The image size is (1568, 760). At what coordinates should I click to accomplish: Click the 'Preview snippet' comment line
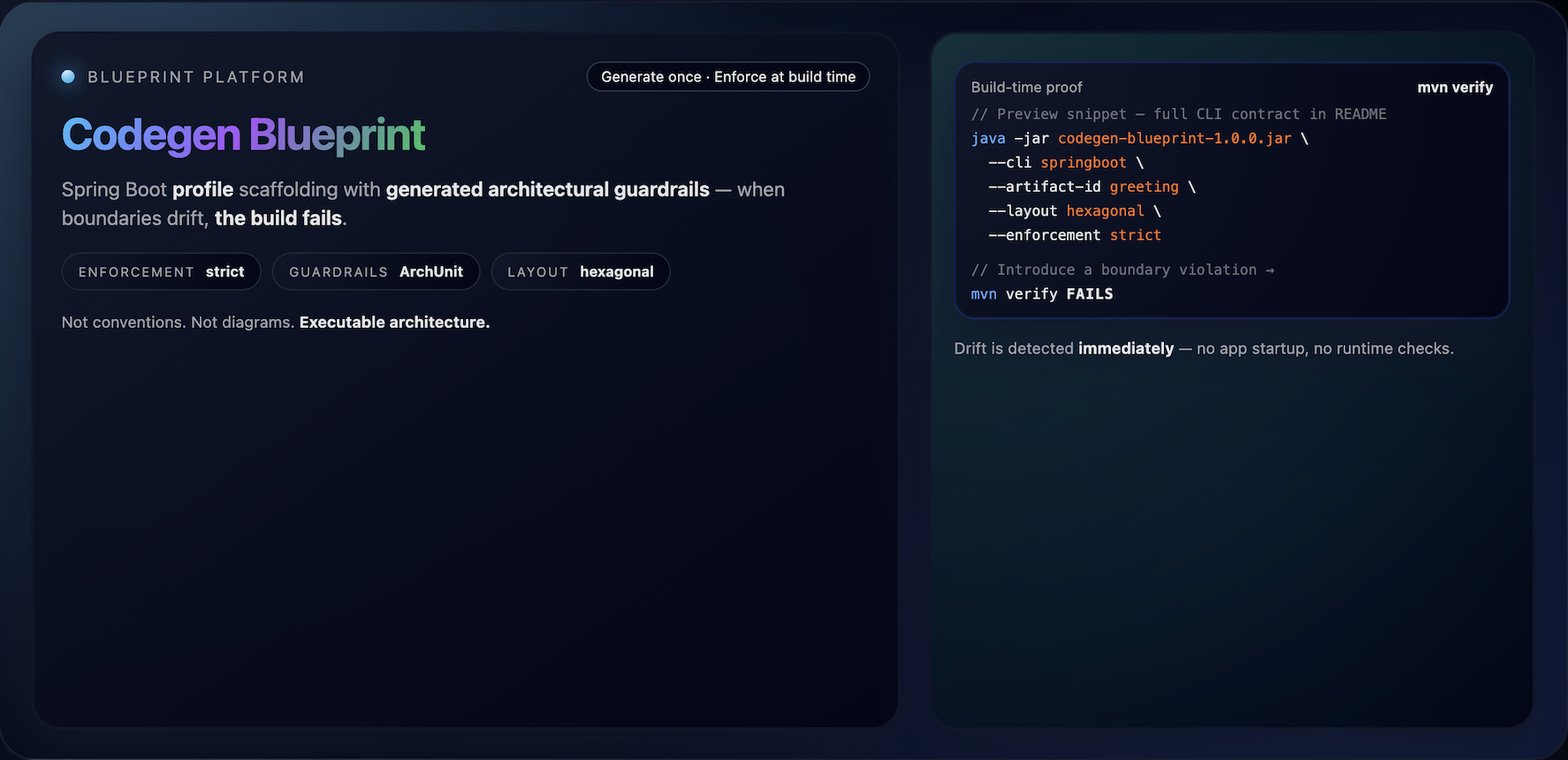[x=1177, y=114]
